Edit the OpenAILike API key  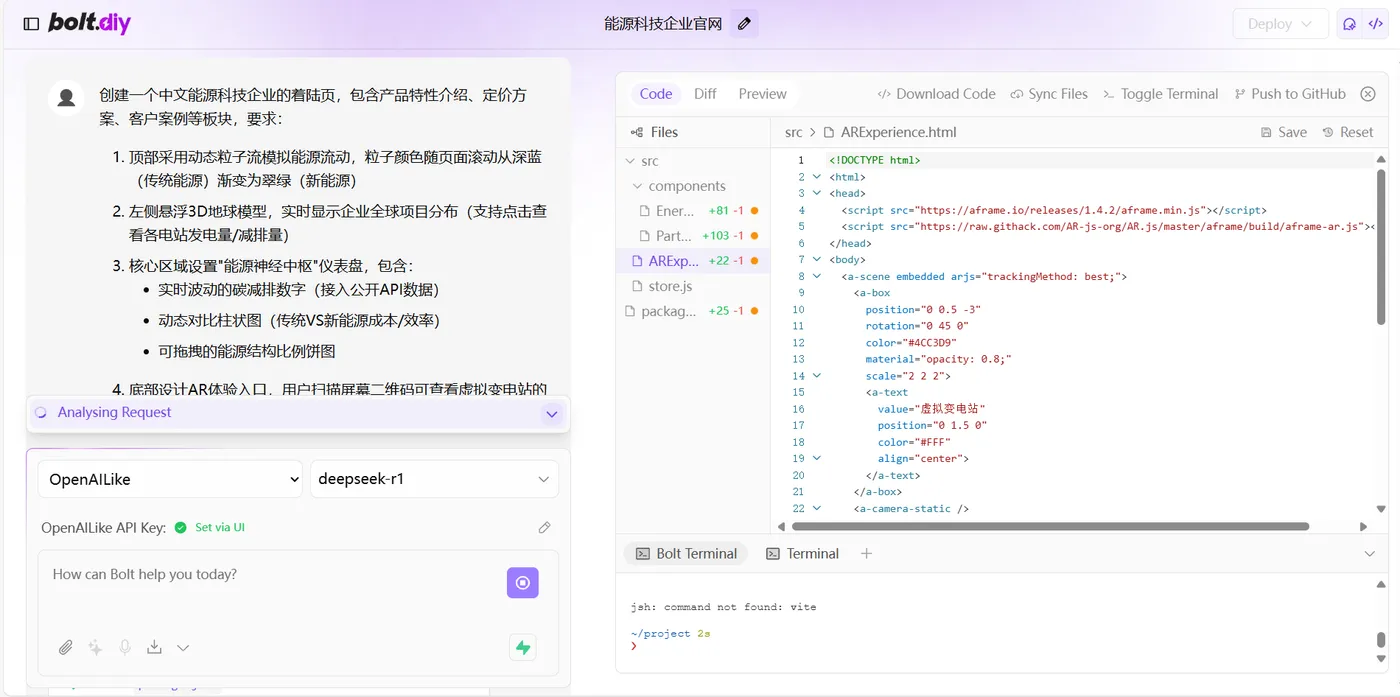click(x=545, y=528)
